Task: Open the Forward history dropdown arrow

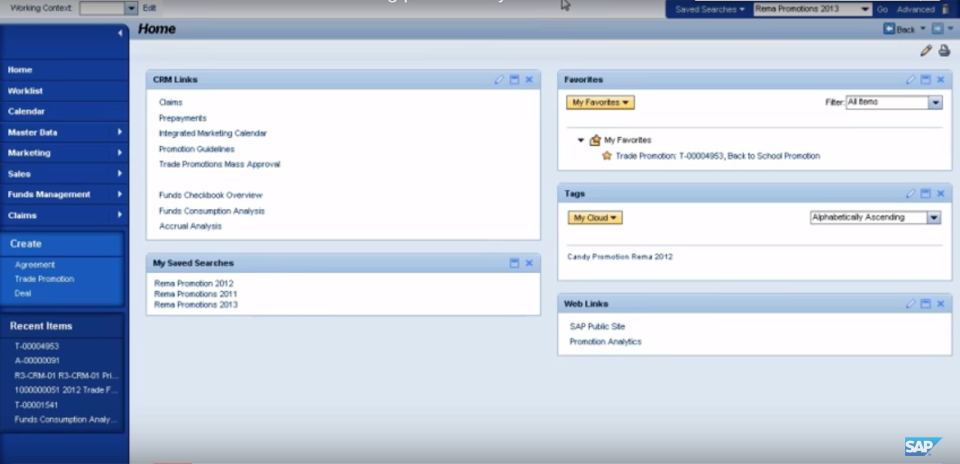Action: [950, 29]
